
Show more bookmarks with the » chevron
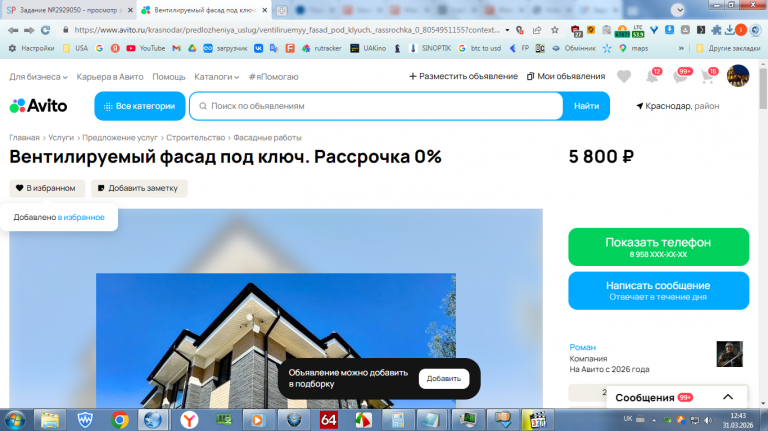tap(681, 48)
